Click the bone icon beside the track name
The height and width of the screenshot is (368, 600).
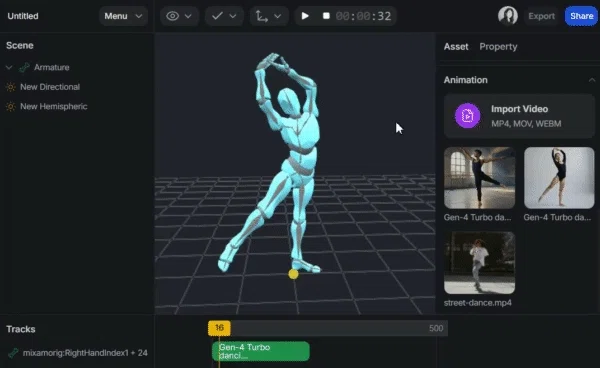pyautogui.click(x=13, y=353)
